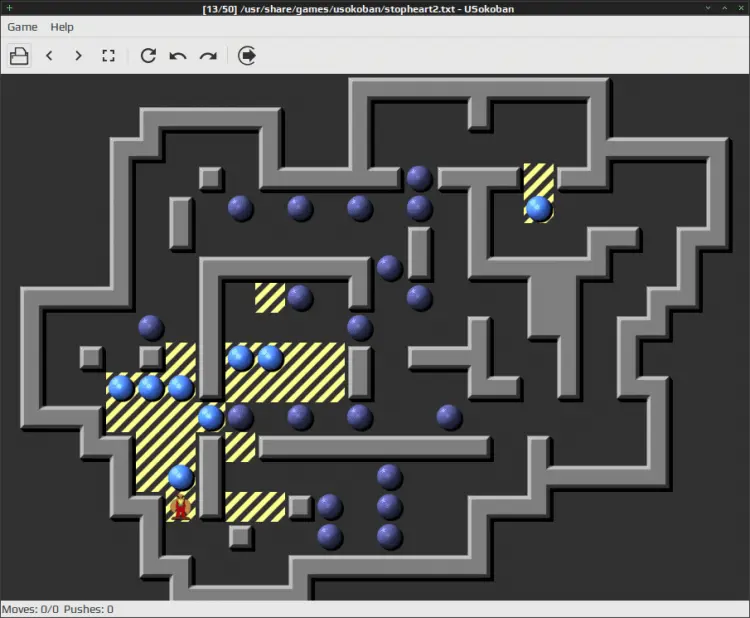
Task: Click the ball directly above the player
Action: click(181, 477)
